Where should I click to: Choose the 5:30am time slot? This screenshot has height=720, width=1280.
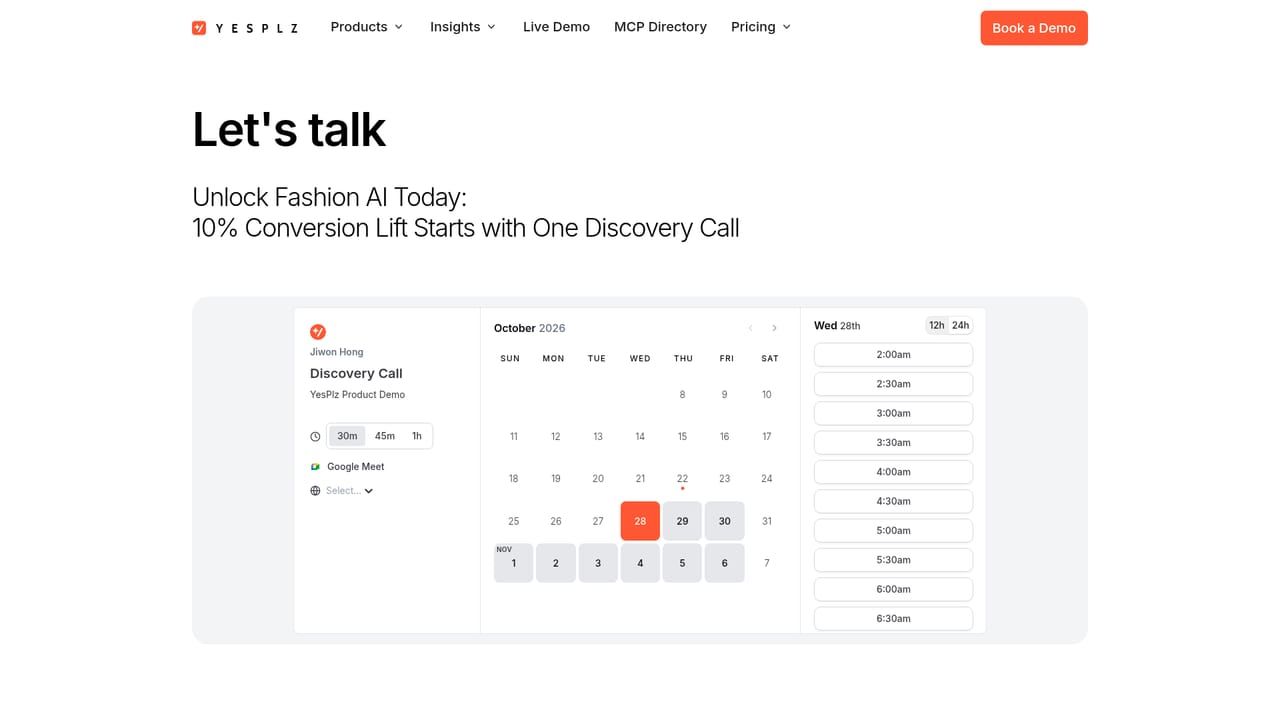[893, 560]
